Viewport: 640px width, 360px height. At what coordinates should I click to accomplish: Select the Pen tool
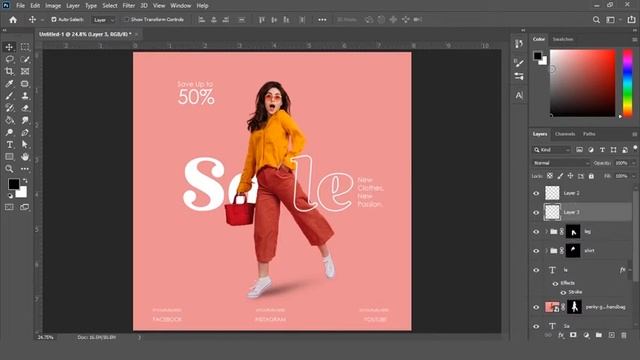point(25,133)
